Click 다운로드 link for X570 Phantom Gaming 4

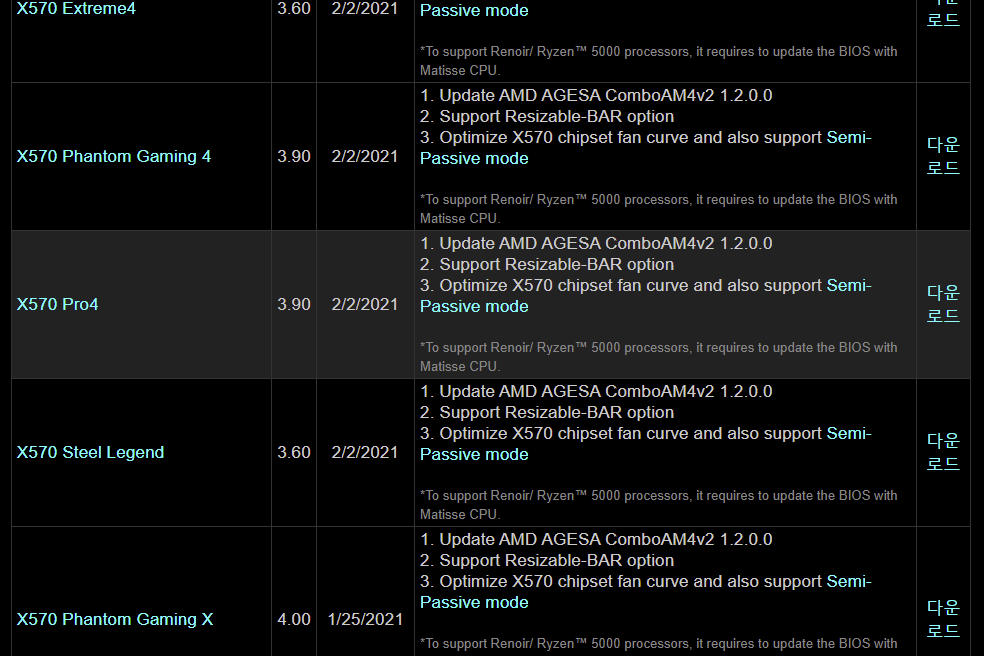(x=943, y=156)
